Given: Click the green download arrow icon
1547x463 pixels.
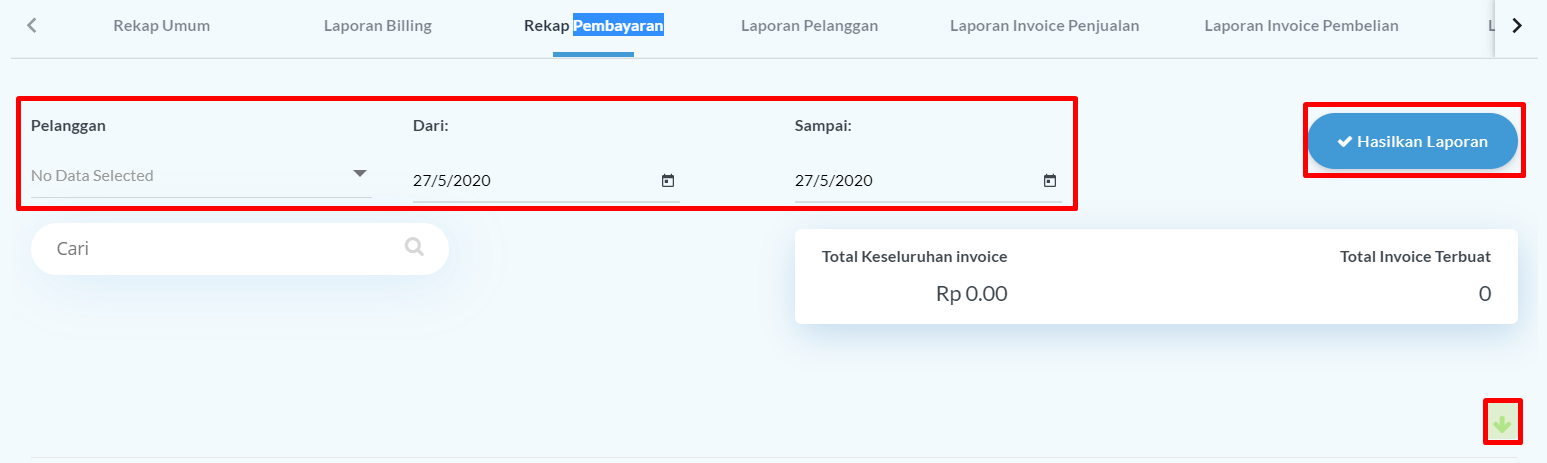Looking at the screenshot, I should click(x=1502, y=424).
